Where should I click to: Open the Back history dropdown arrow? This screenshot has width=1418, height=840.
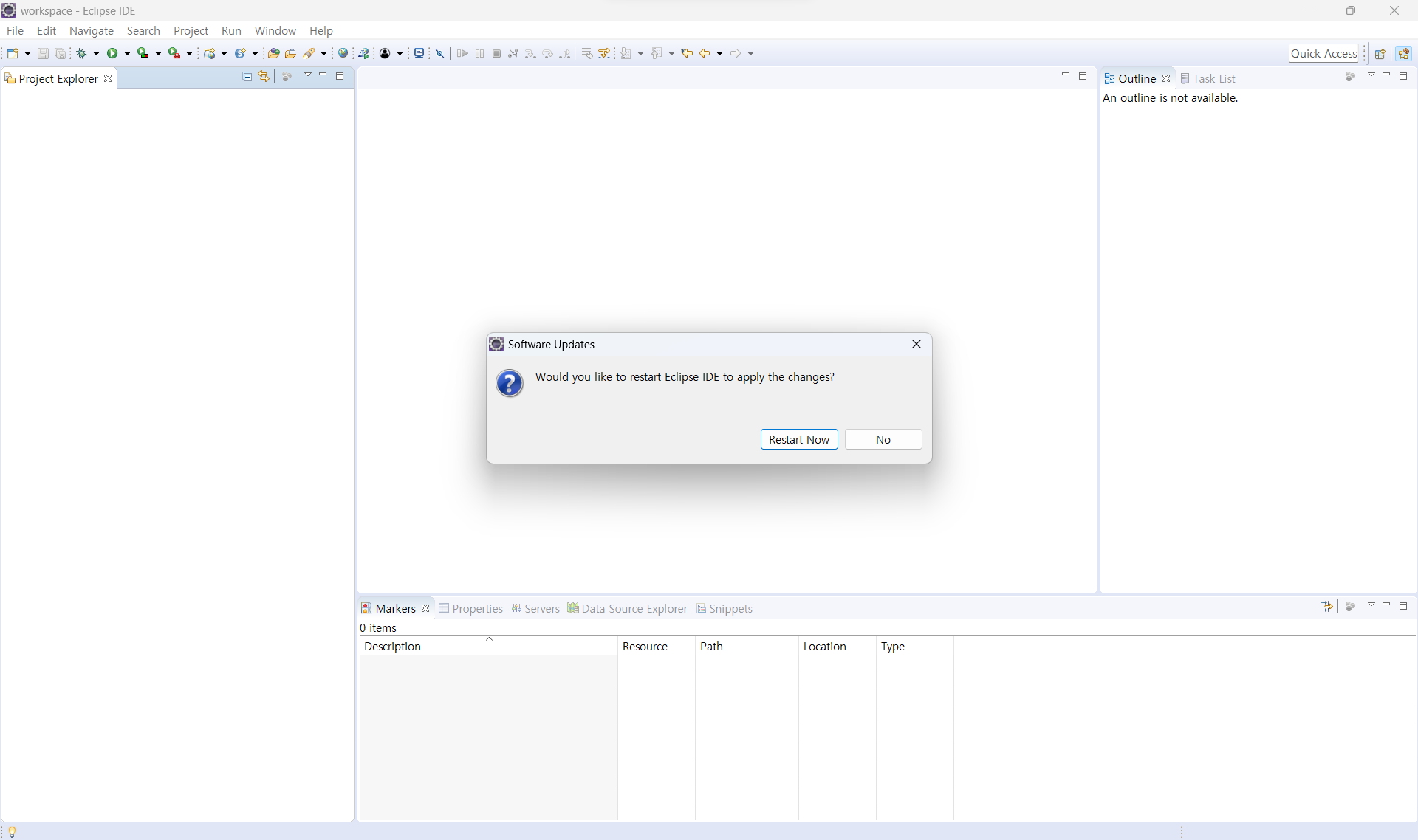[720, 53]
